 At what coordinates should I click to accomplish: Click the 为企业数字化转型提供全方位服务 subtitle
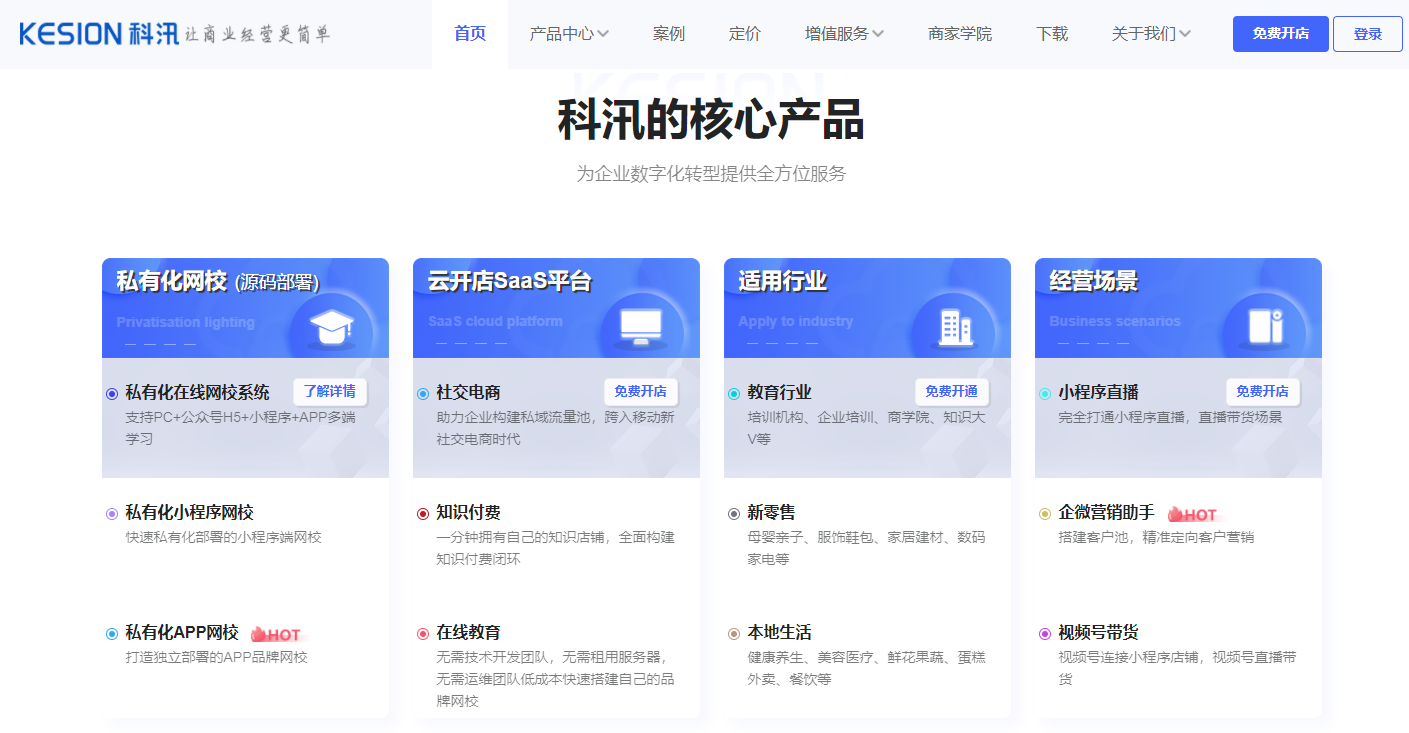click(711, 174)
